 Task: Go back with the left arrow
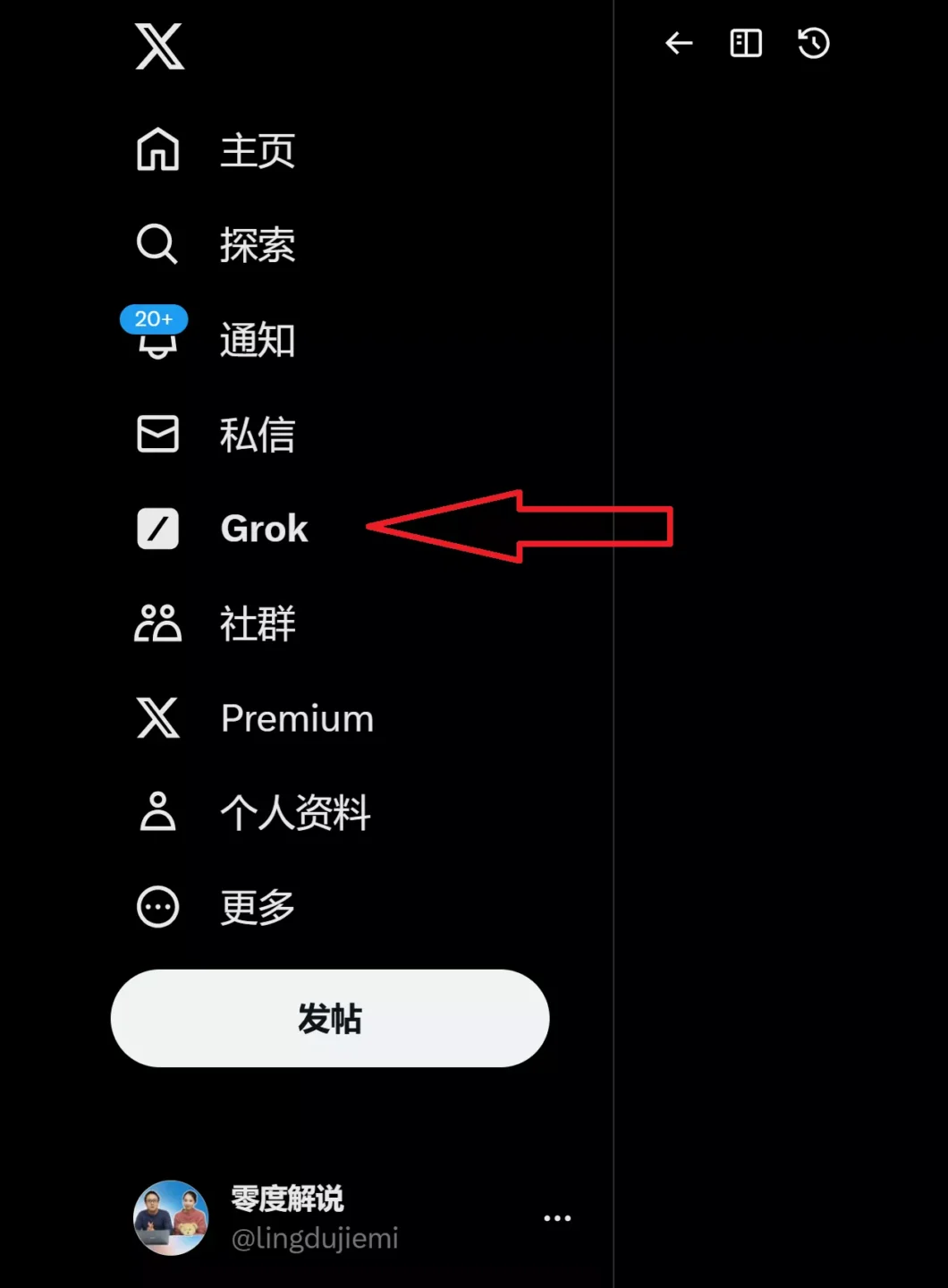pyautogui.click(x=679, y=43)
